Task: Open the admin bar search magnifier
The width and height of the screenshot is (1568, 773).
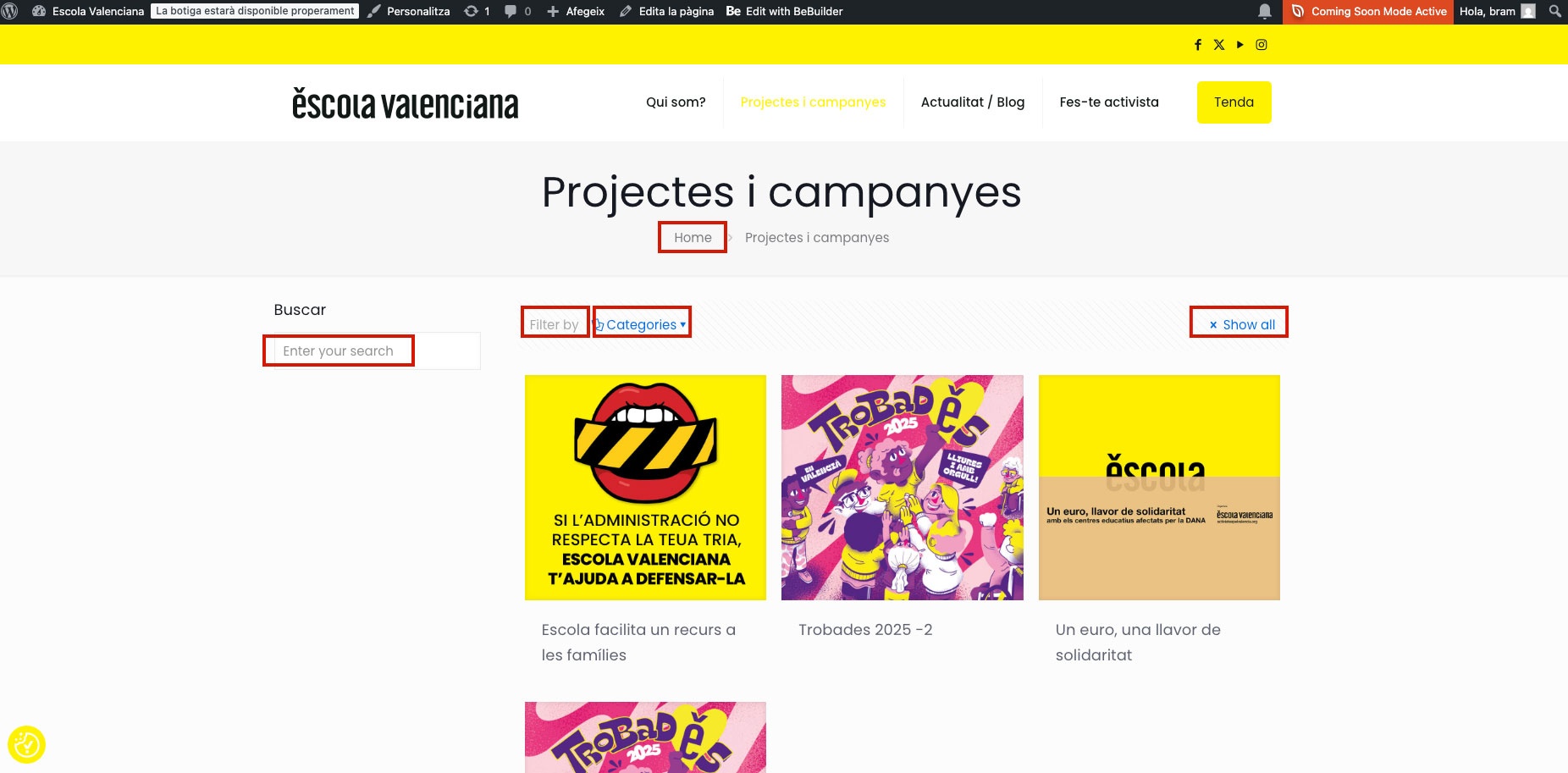Action: 1555,11
